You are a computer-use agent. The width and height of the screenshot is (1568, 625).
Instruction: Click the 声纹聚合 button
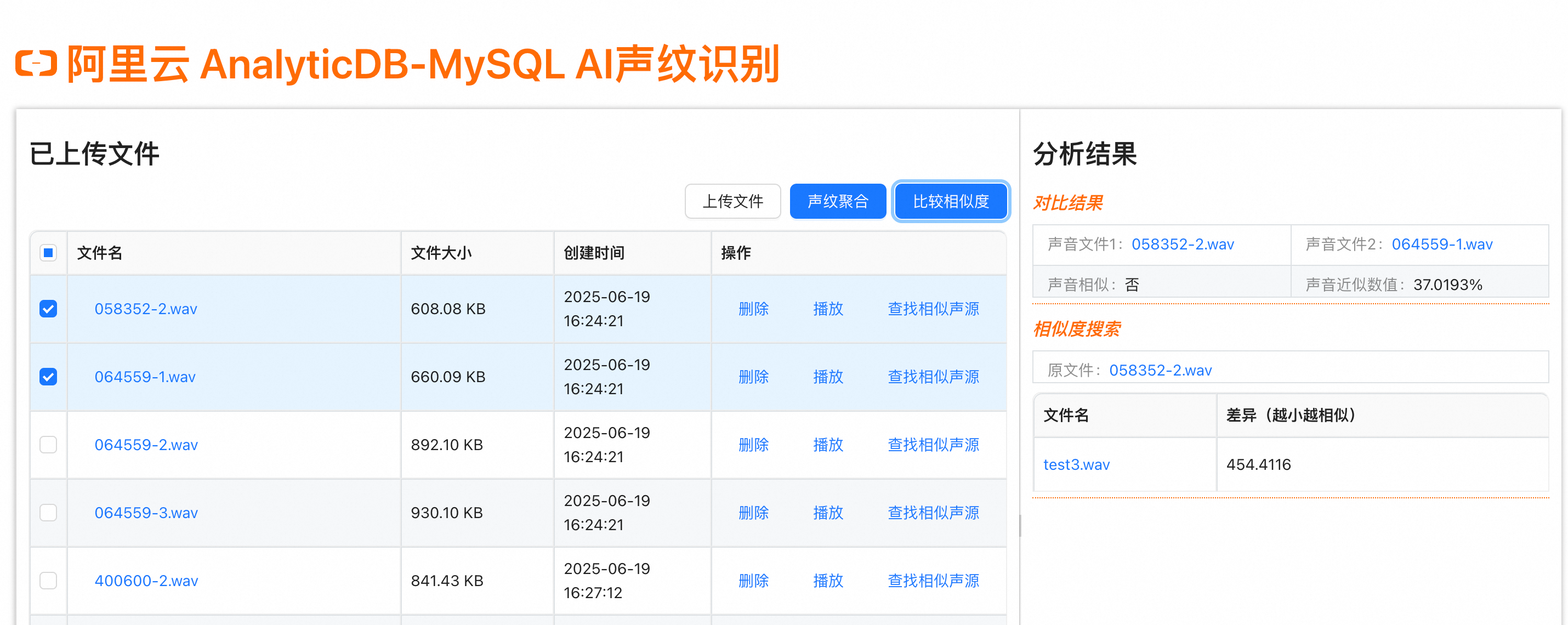838,201
